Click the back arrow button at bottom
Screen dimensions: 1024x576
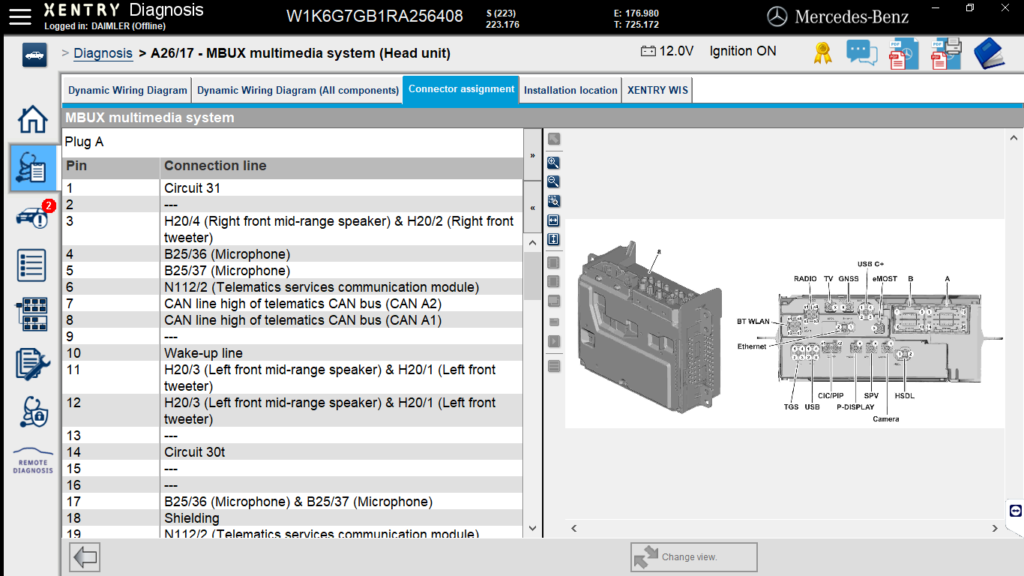tap(85, 557)
